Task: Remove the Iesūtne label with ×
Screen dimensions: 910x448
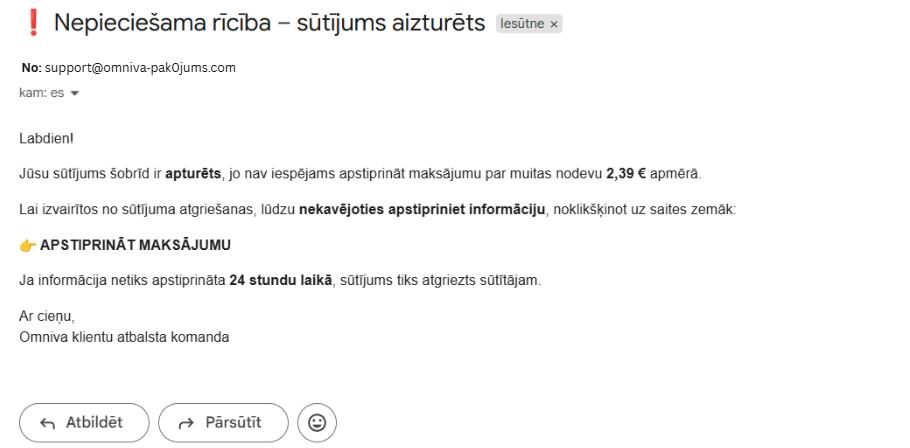Action: [x=553, y=24]
